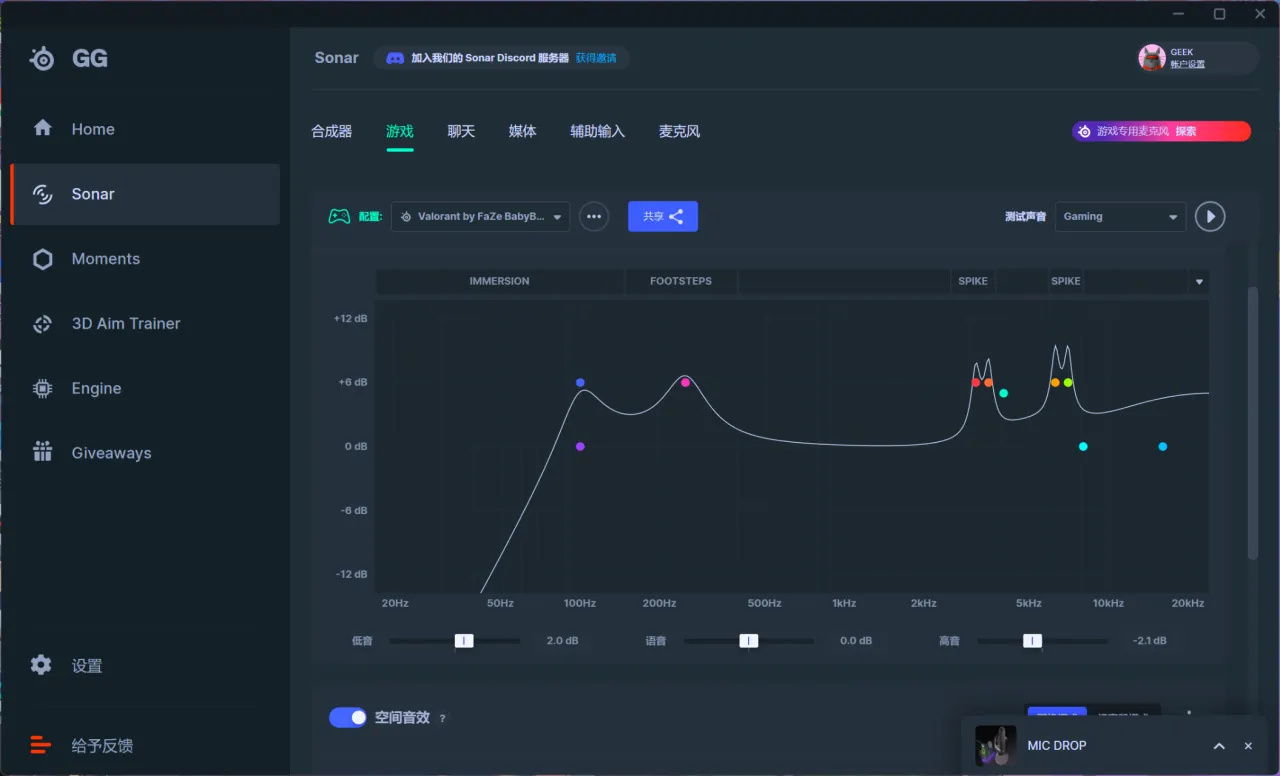Image resolution: width=1280 pixels, height=776 pixels.
Task: Switch to the 麦克风 tab
Action: pyautogui.click(x=679, y=131)
